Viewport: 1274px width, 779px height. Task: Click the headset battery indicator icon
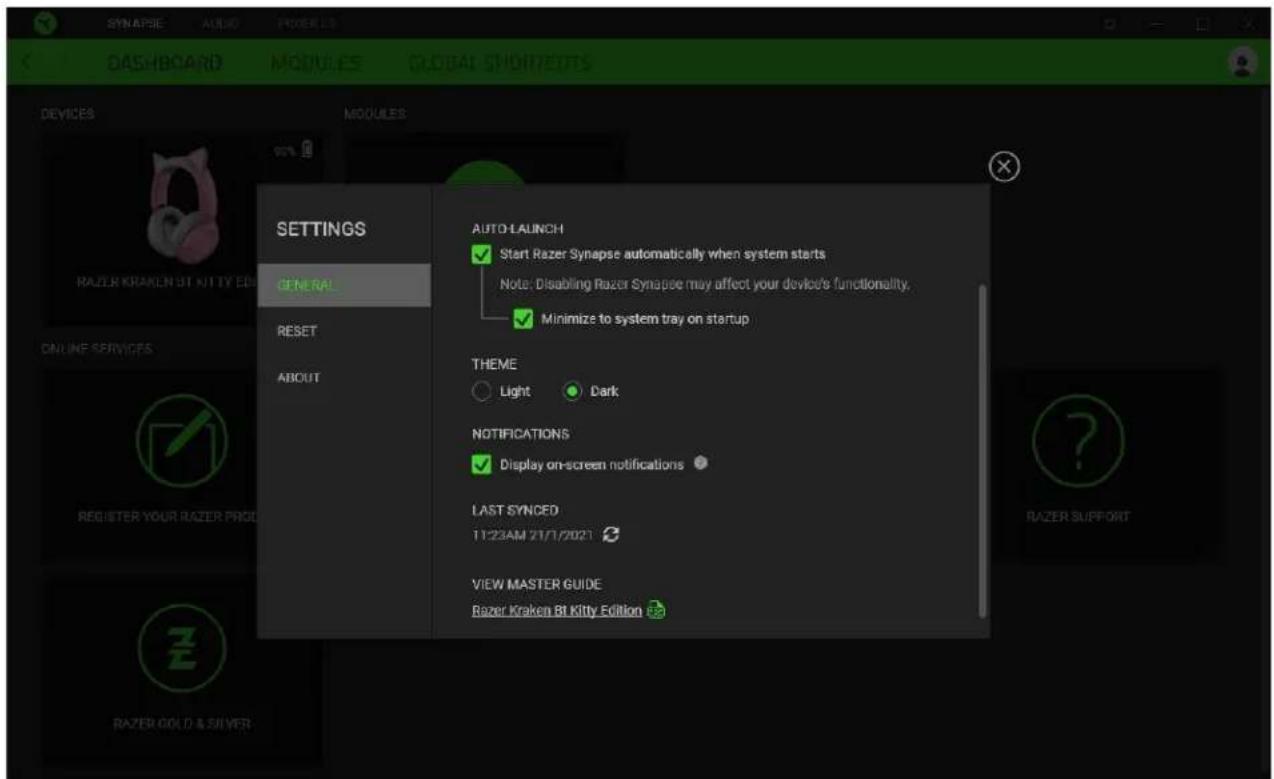(307, 149)
